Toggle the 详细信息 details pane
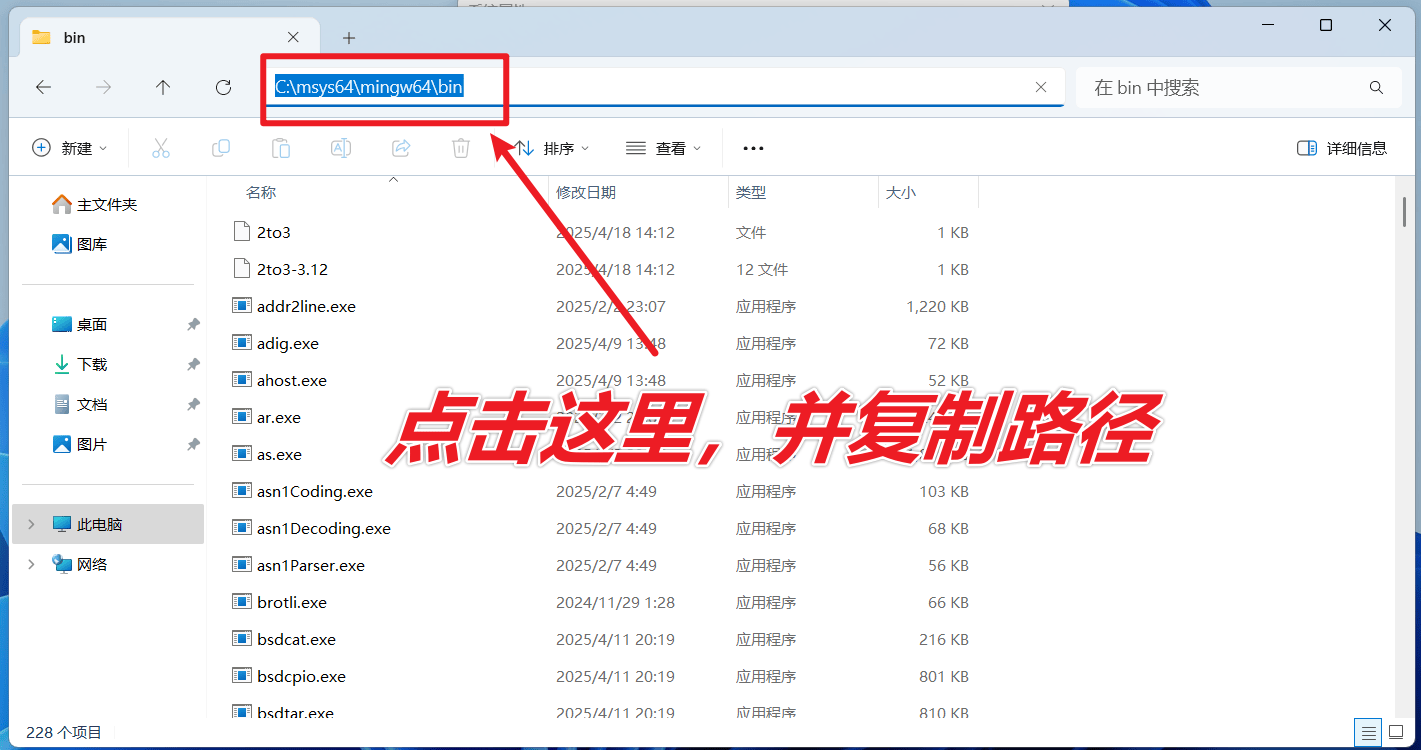Screen dimensions: 1421x750 [1342, 148]
